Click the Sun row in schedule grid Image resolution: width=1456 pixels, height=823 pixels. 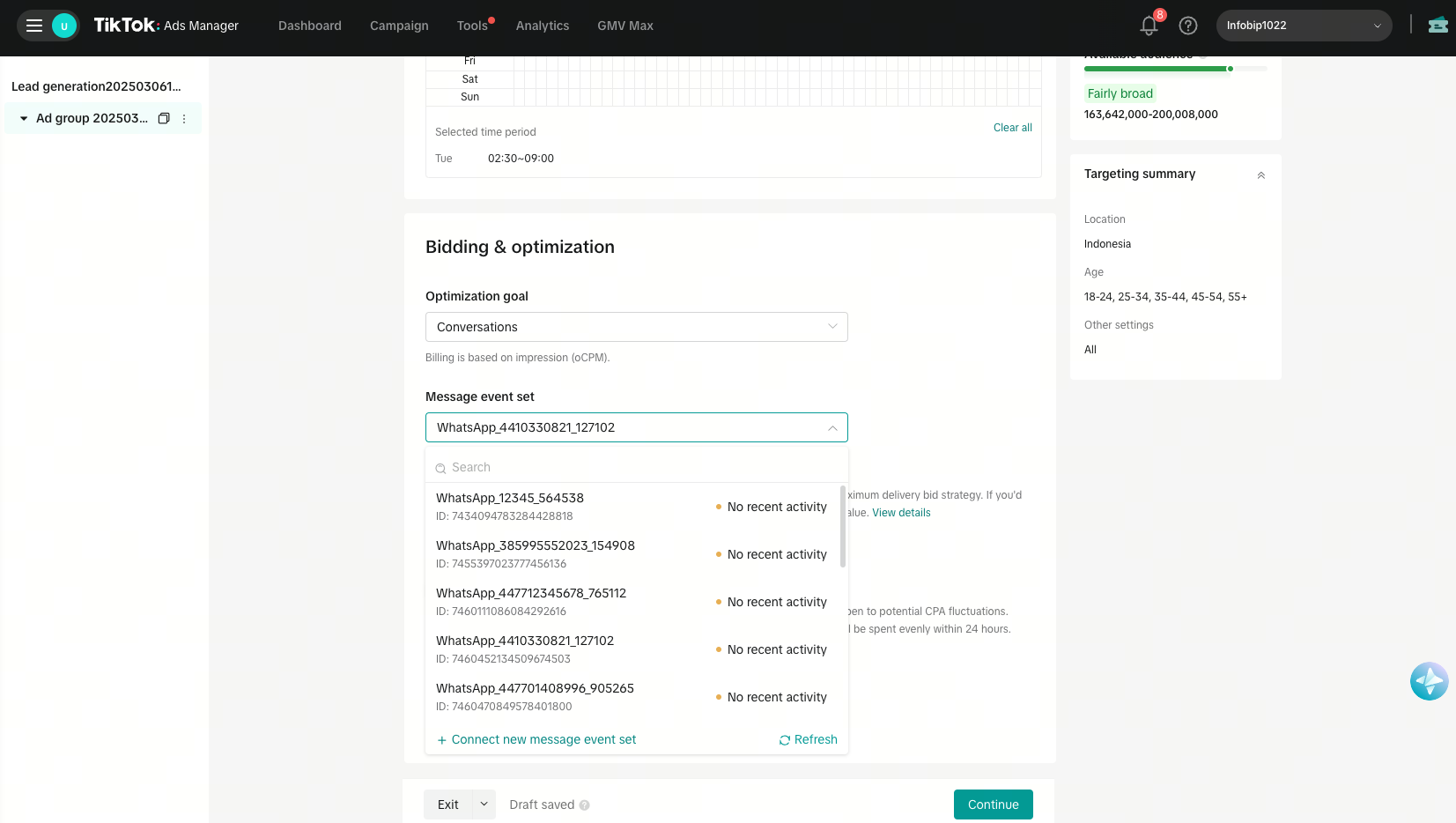[733, 97]
